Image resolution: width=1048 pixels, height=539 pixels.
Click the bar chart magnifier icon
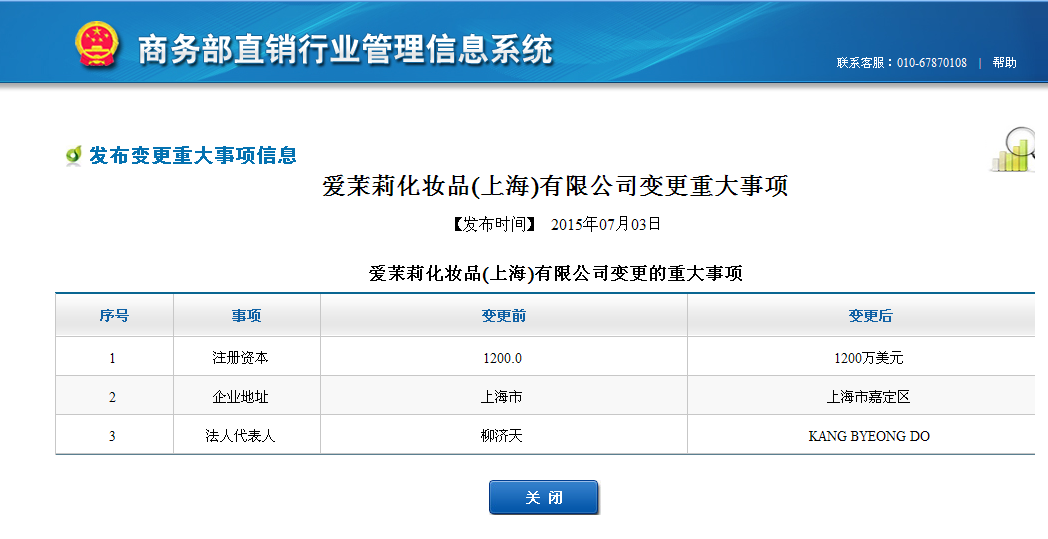[1014, 151]
